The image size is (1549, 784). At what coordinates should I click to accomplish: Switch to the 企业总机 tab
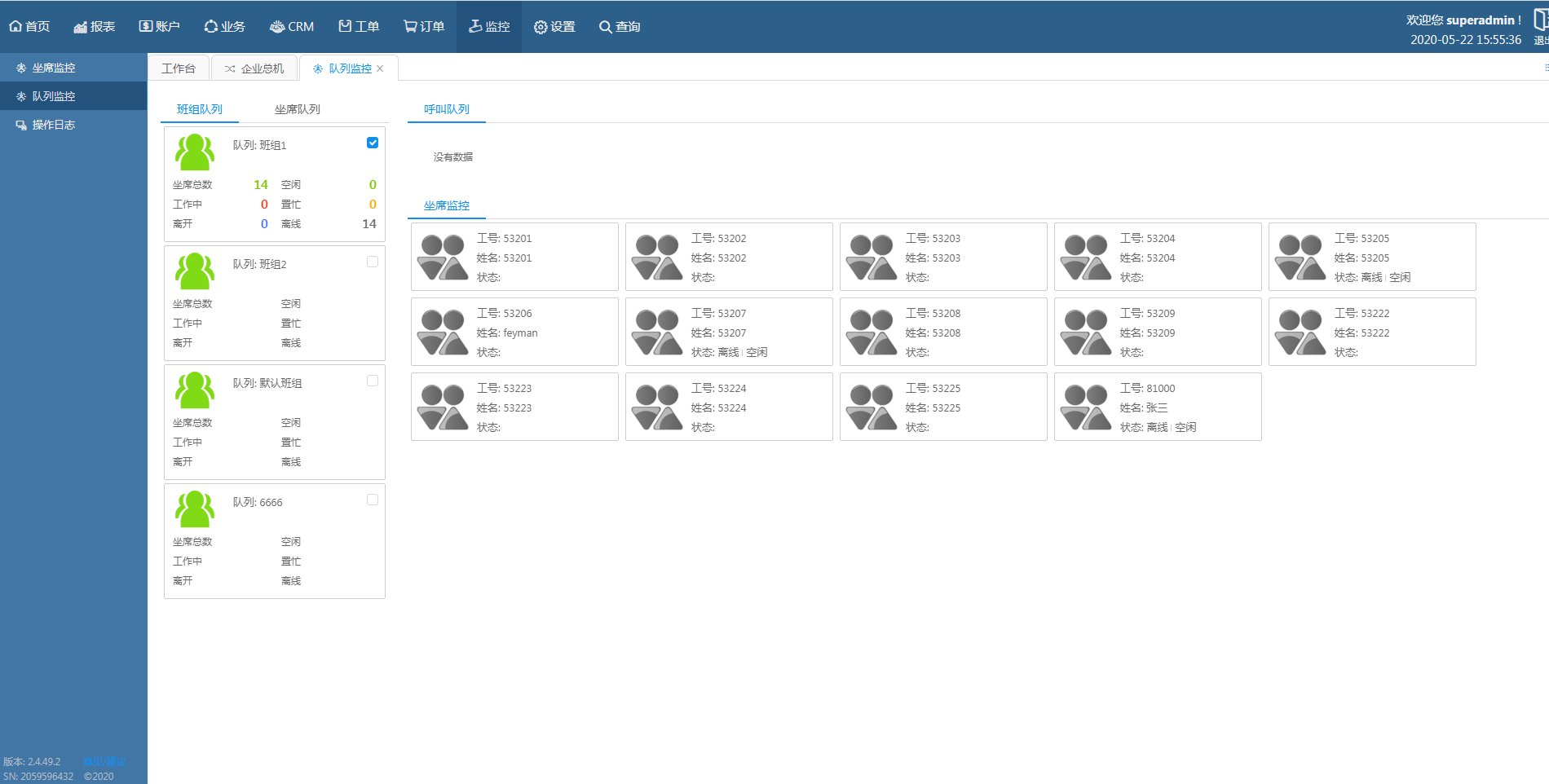click(254, 68)
